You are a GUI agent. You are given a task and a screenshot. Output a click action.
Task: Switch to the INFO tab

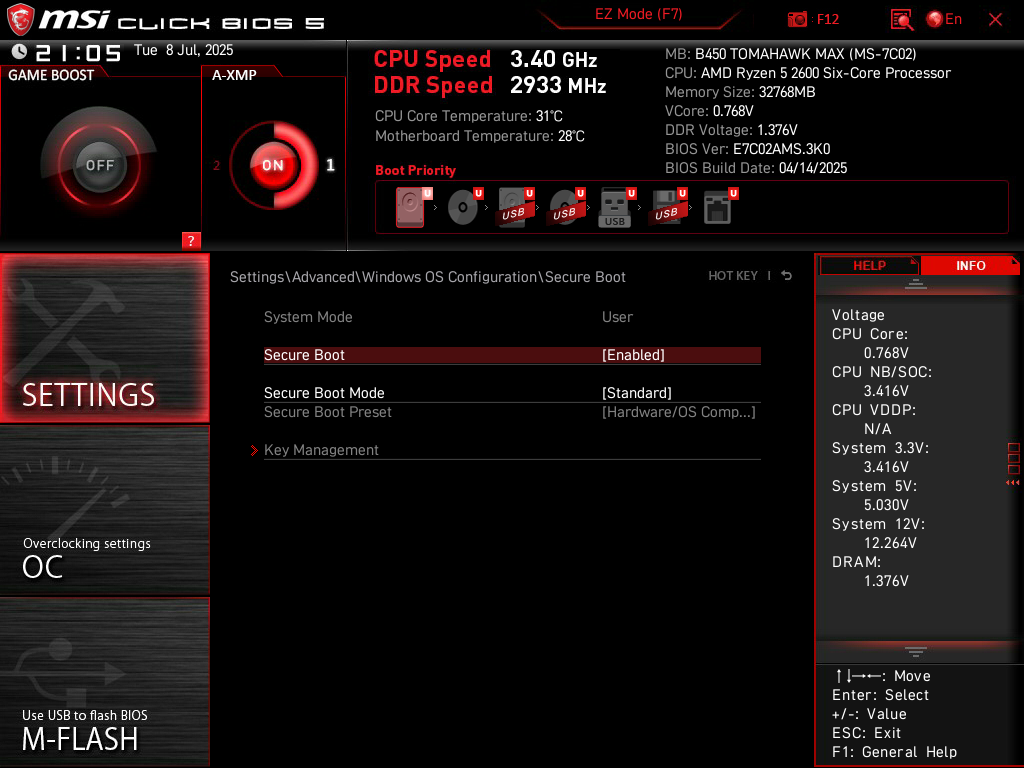pos(970,265)
